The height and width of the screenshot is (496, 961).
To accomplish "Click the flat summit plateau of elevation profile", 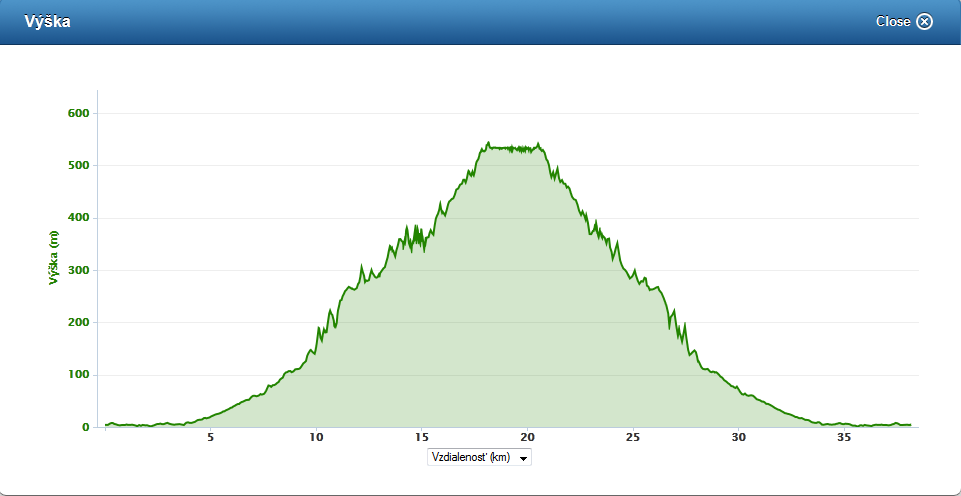I will click(x=512, y=149).
